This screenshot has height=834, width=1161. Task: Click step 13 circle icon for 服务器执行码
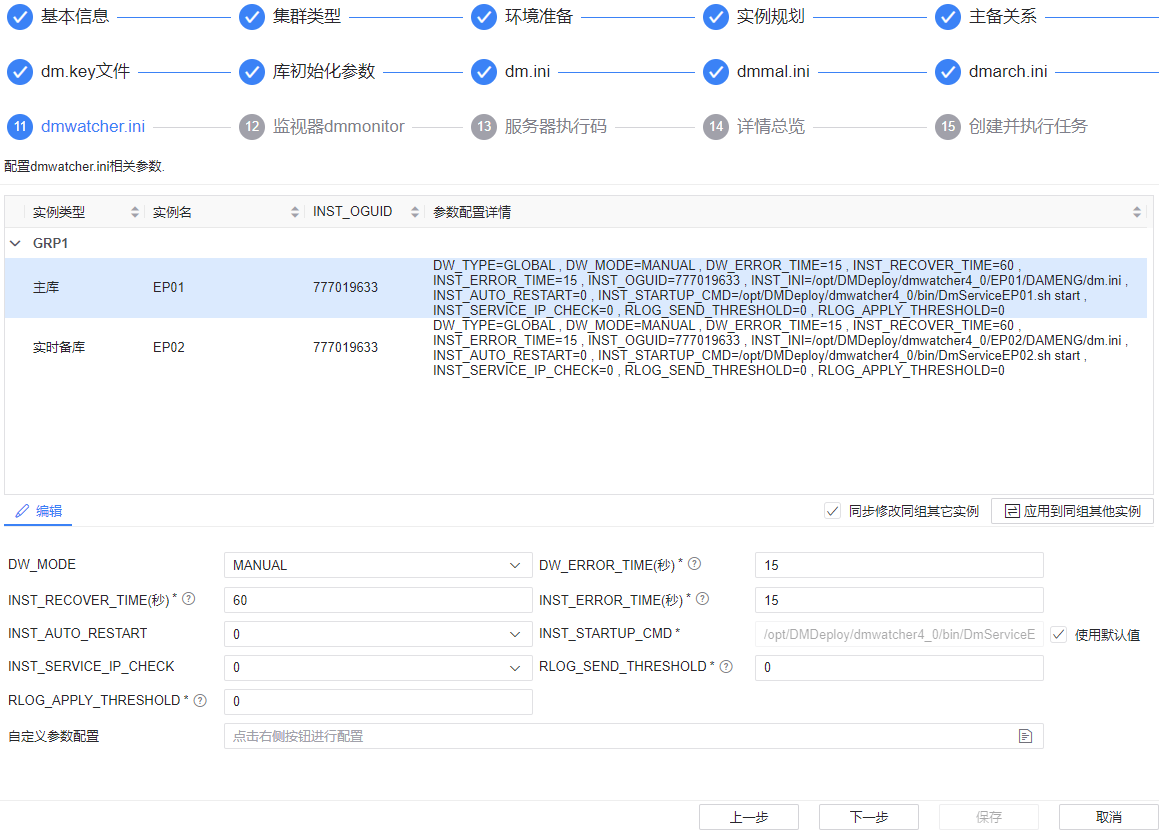point(484,127)
